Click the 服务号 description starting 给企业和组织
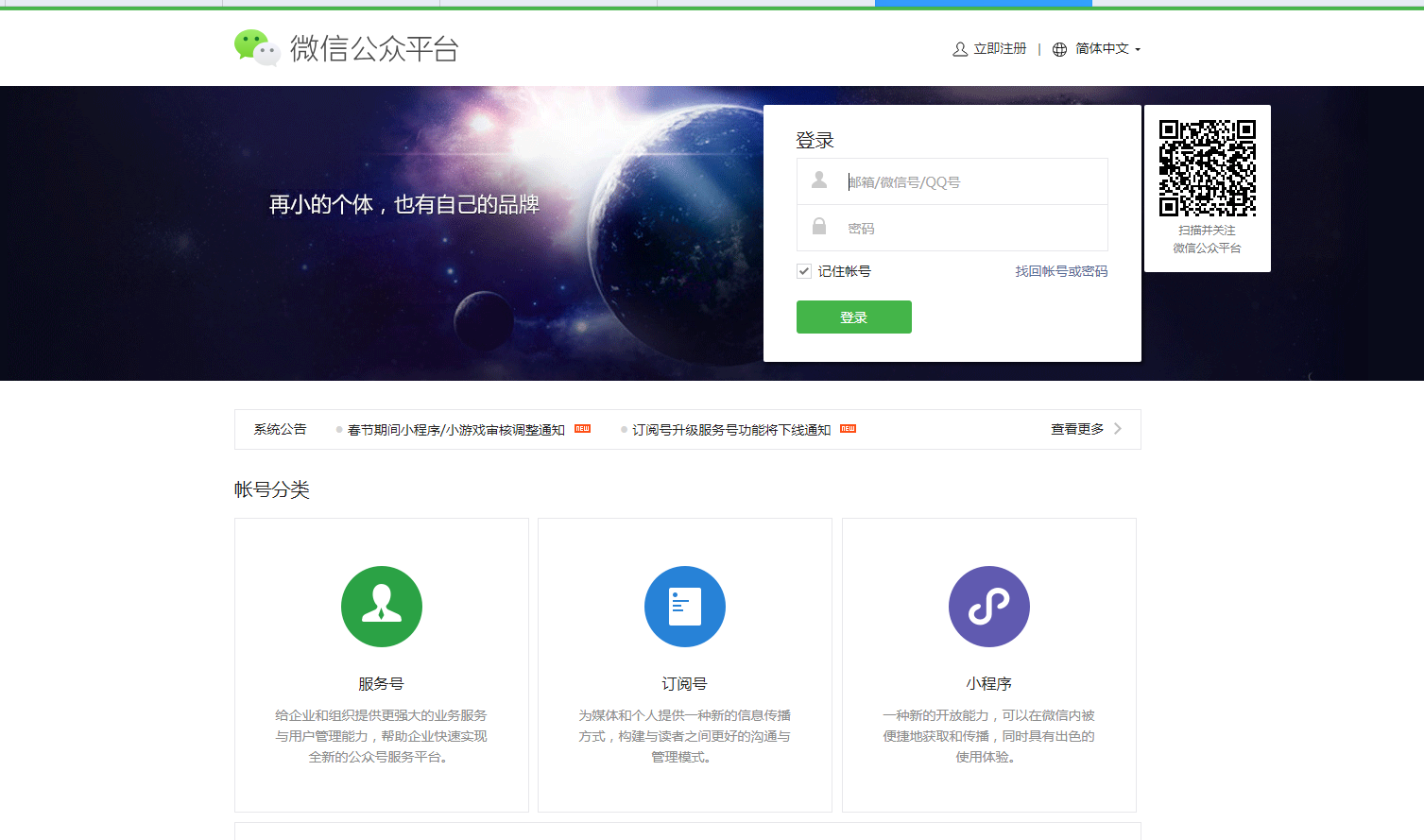Viewport: 1424px width, 840px height. point(381,736)
